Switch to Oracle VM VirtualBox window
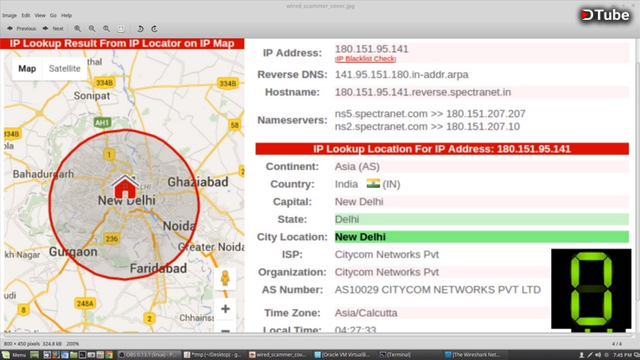Screen dimensions: 640x360 [343, 355]
